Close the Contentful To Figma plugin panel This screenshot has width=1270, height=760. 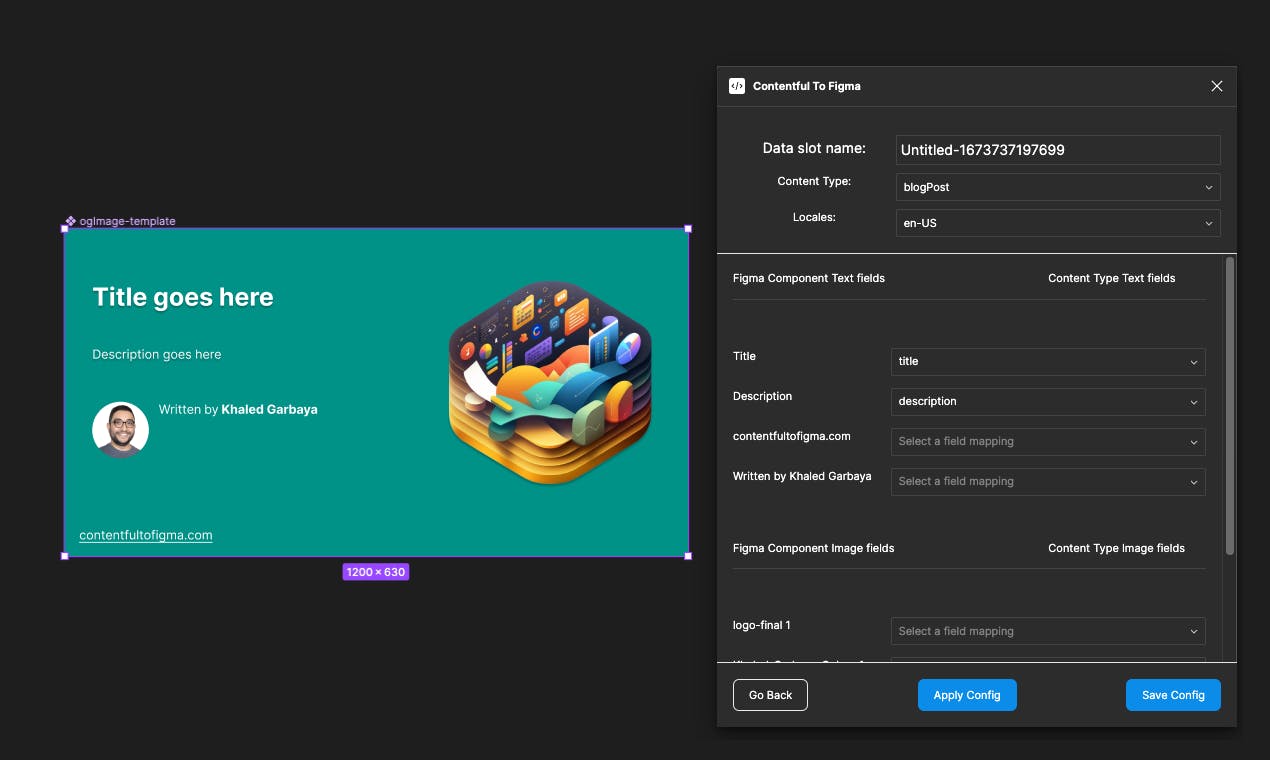1217,86
